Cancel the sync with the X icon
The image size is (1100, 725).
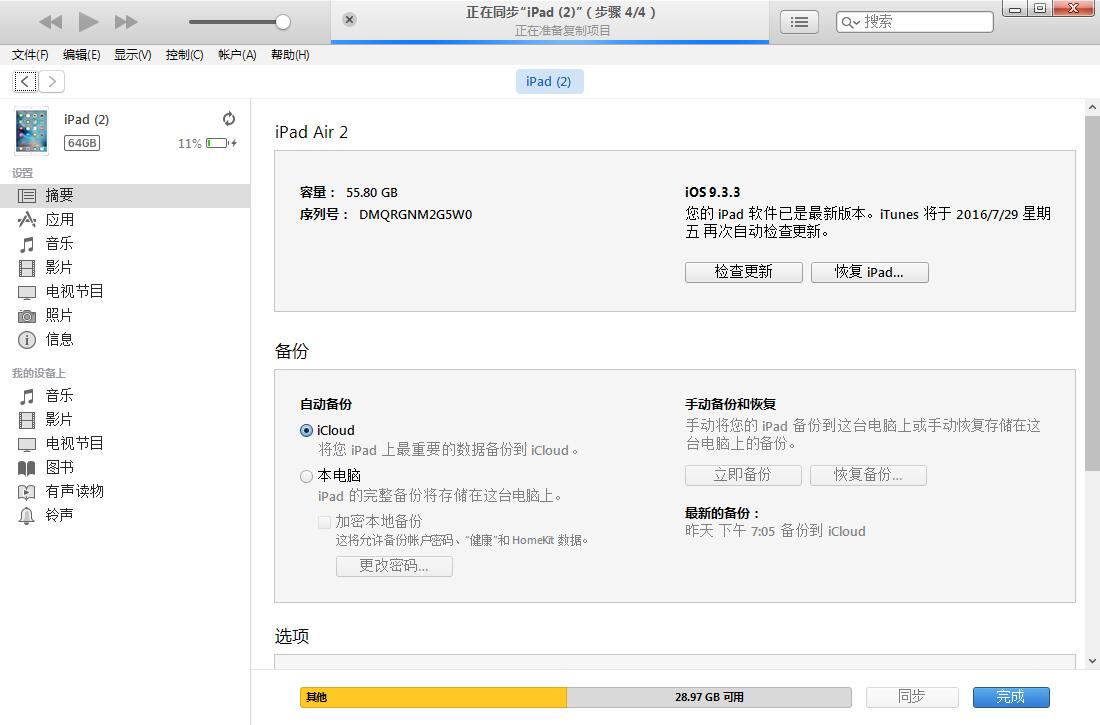(x=349, y=20)
